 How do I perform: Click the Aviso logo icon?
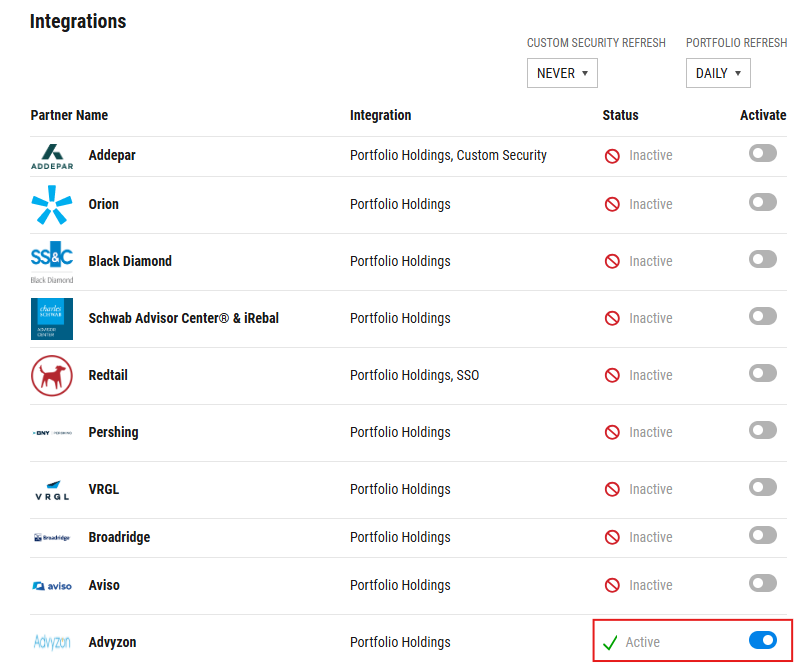click(x=52, y=586)
